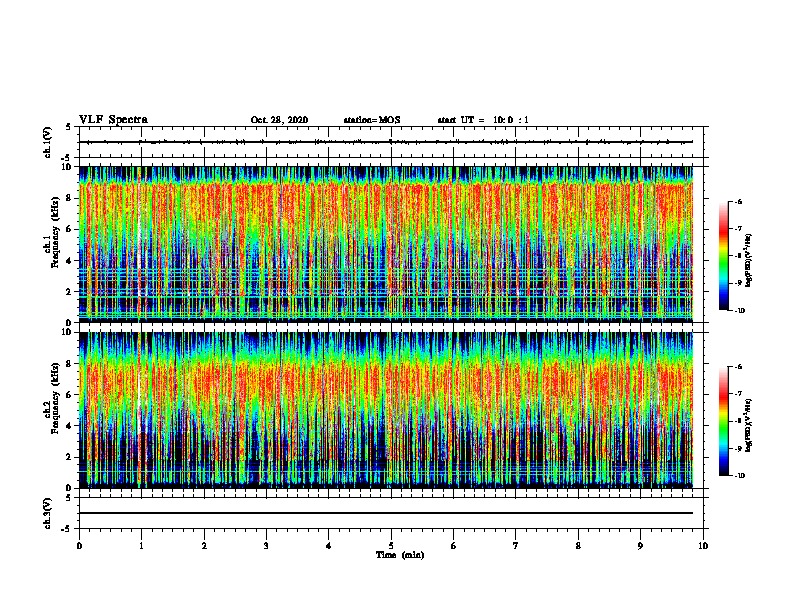Image resolution: width=792 pixels, height=612 pixels.
Task: Click time axis tick label '3'
Action: pyautogui.click(x=266, y=546)
